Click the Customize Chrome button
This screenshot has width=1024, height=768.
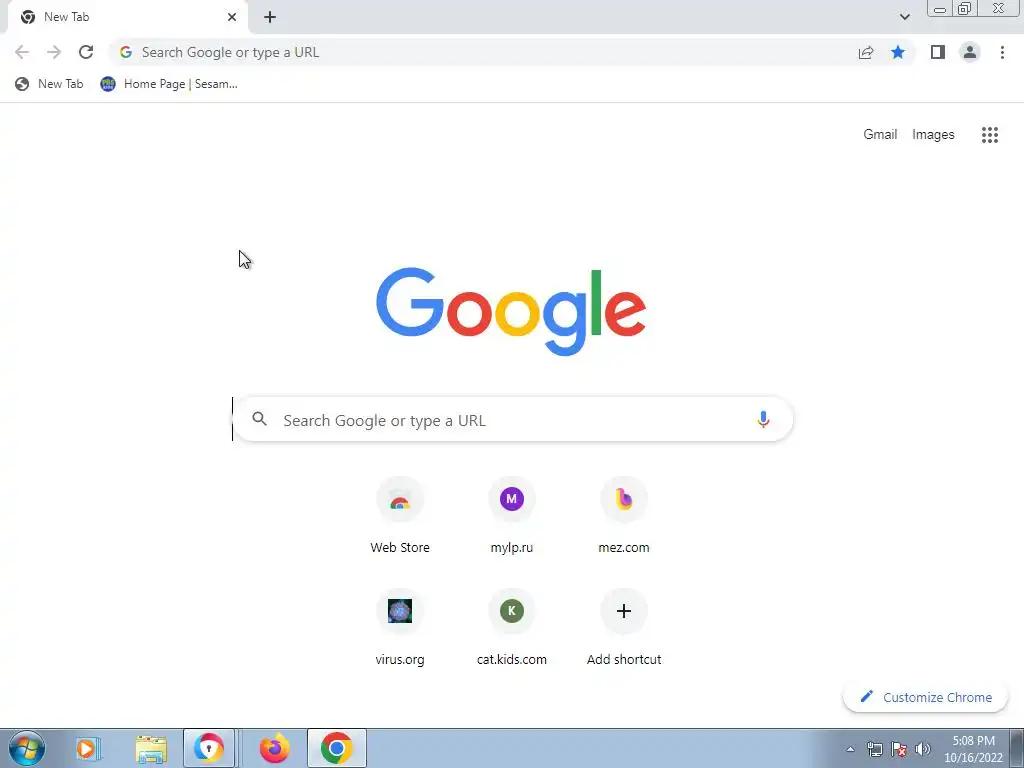pyautogui.click(x=925, y=697)
